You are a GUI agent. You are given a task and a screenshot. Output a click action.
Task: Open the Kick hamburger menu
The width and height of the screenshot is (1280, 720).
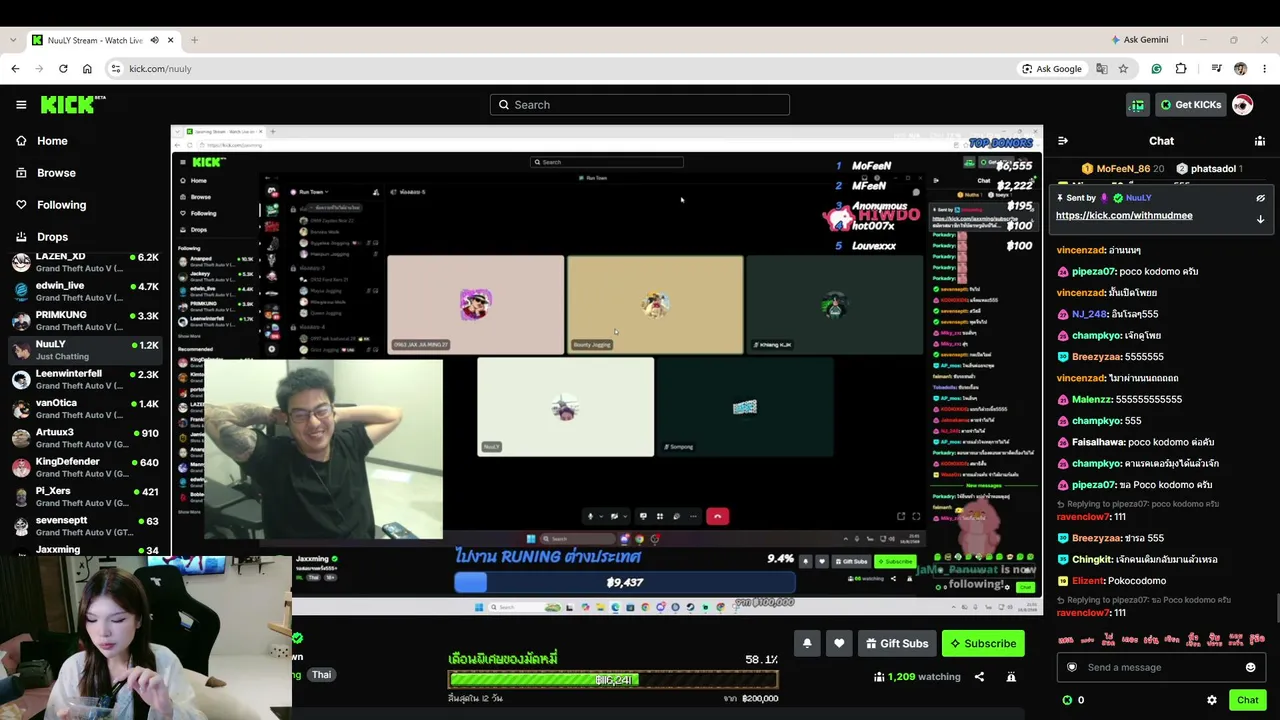[x=21, y=105]
